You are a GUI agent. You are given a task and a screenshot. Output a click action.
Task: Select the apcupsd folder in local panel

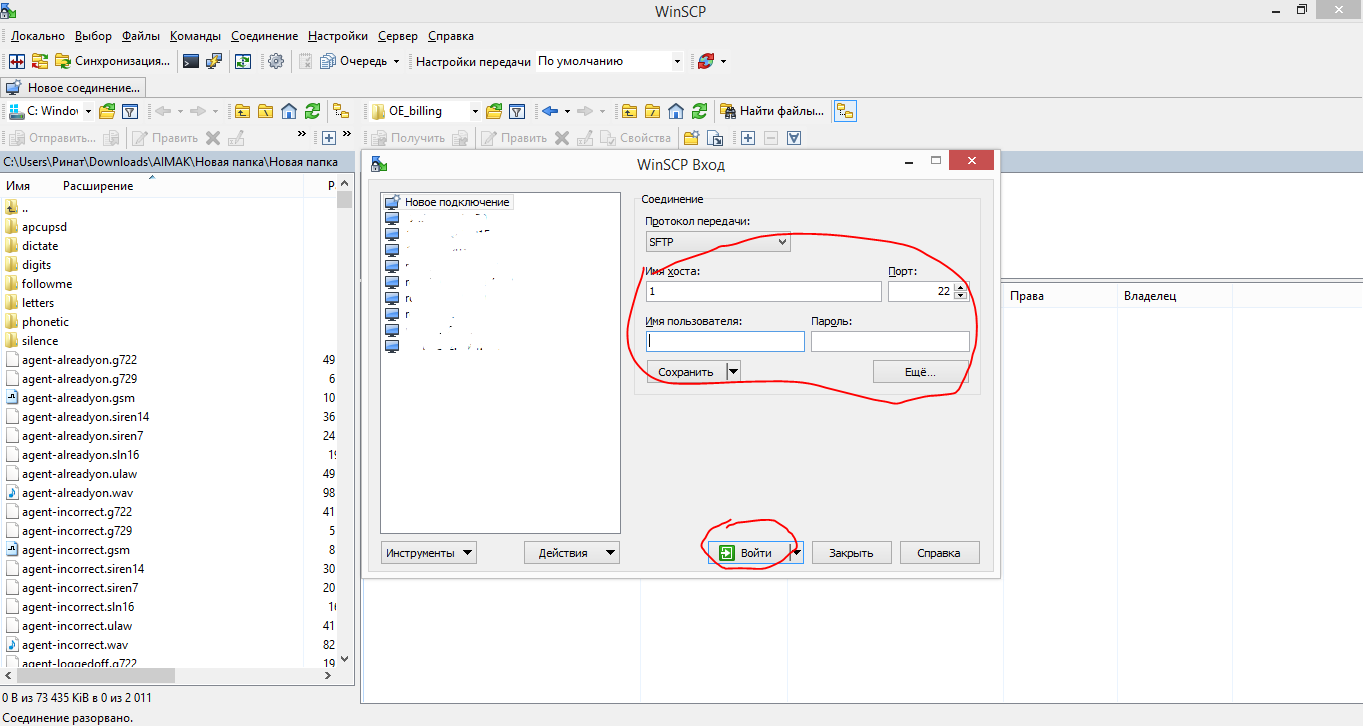pyautogui.click(x=44, y=227)
